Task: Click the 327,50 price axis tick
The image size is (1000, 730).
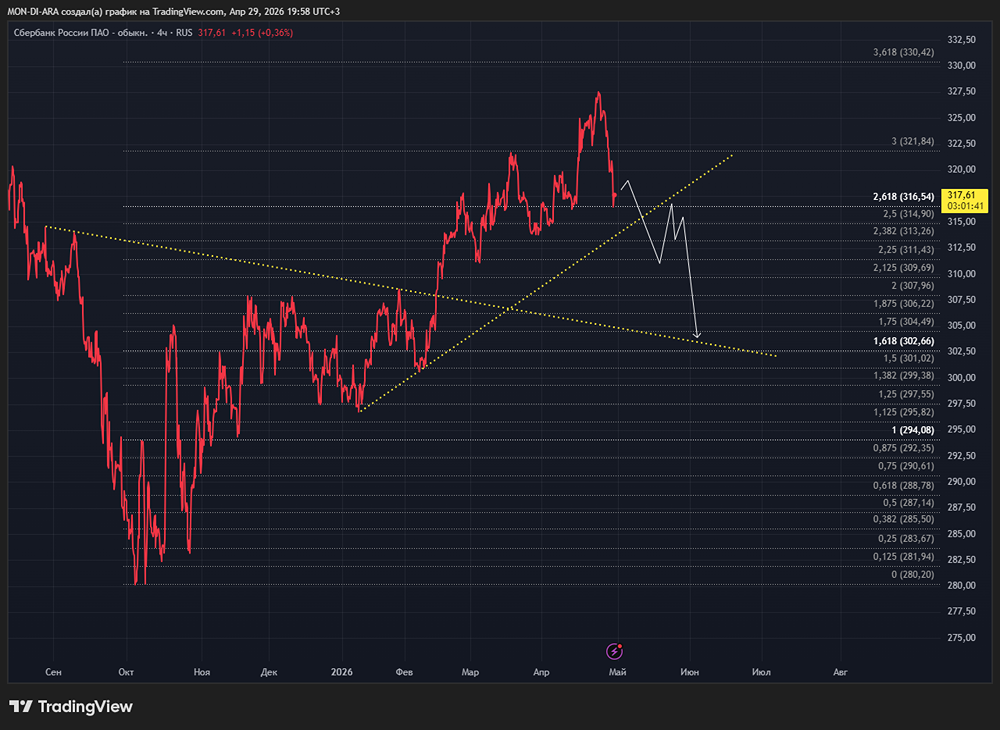Action: 962,92
